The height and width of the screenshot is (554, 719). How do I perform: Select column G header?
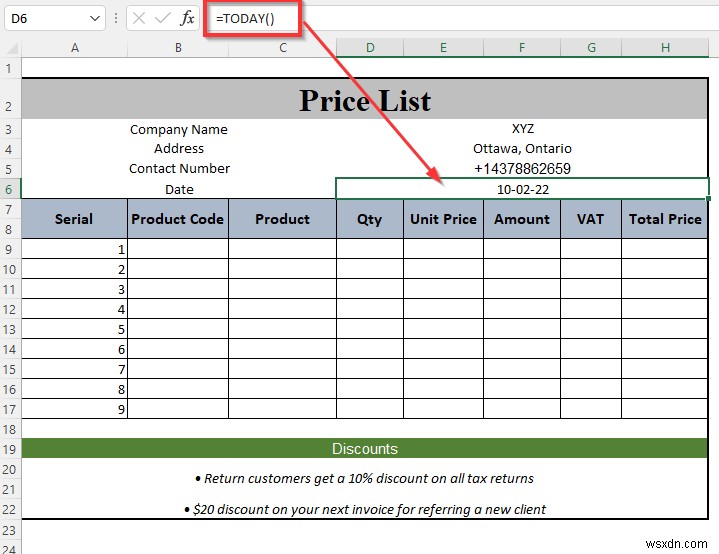click(x=591, y=48)
